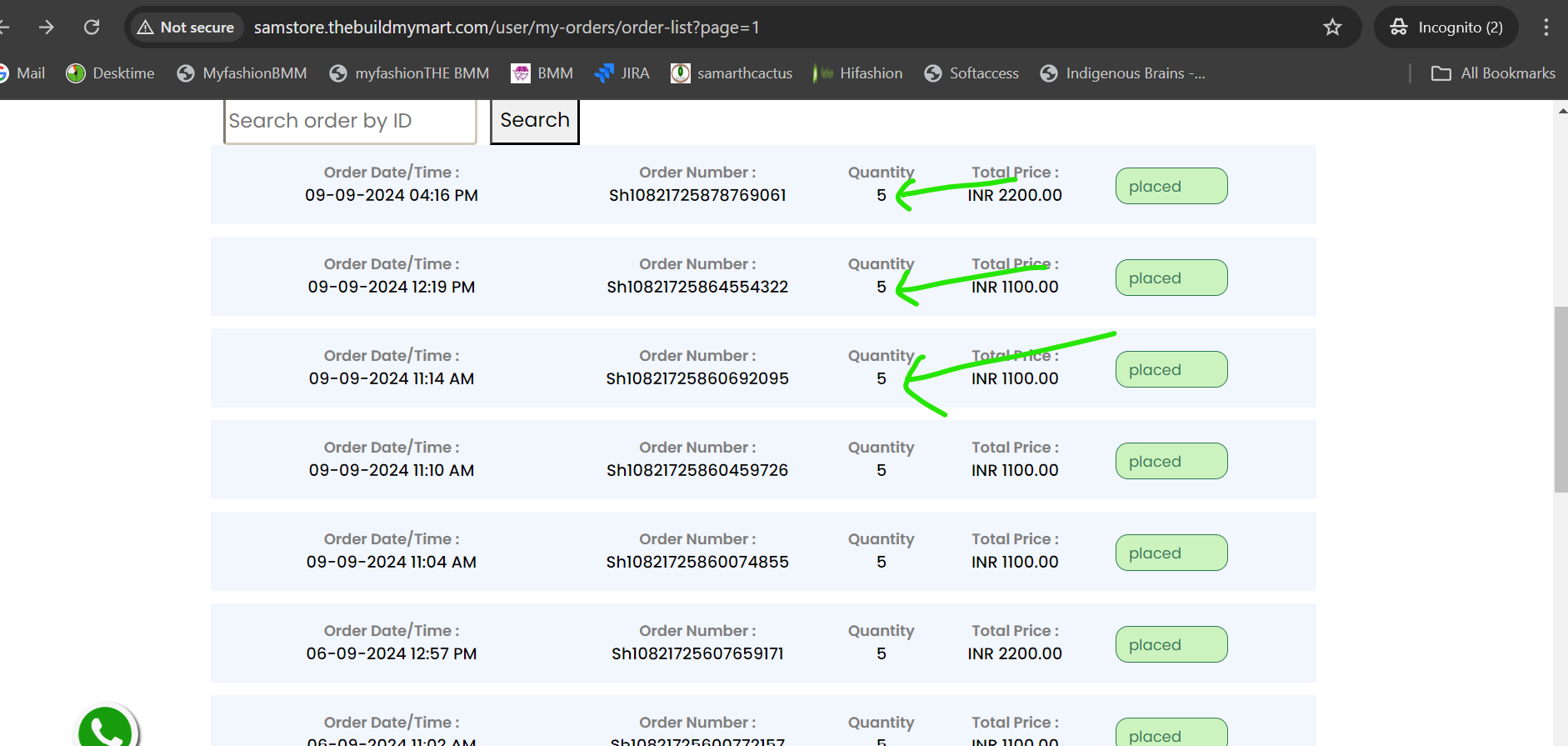Image resolution: width=1568 pixels, height=746 pixels.
Task: Open the samarthcactus bookmark
Action: point(732,73)
